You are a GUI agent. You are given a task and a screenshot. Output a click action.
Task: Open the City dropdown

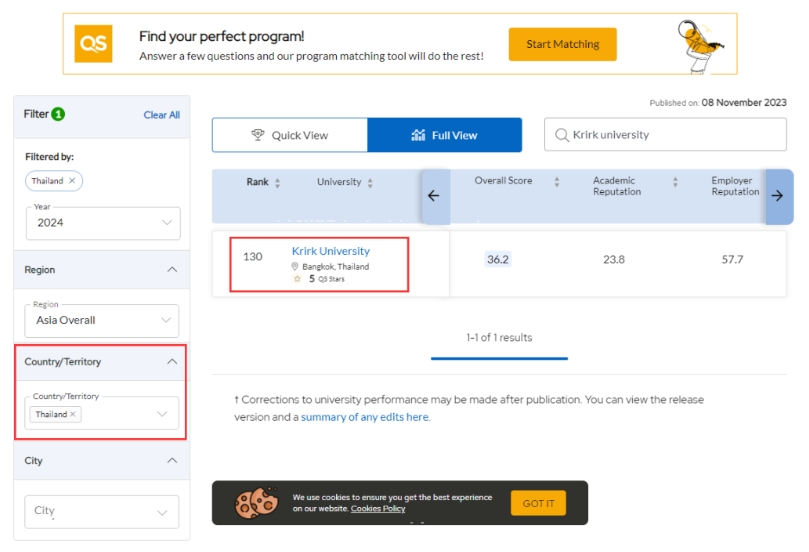click(102, 511)
